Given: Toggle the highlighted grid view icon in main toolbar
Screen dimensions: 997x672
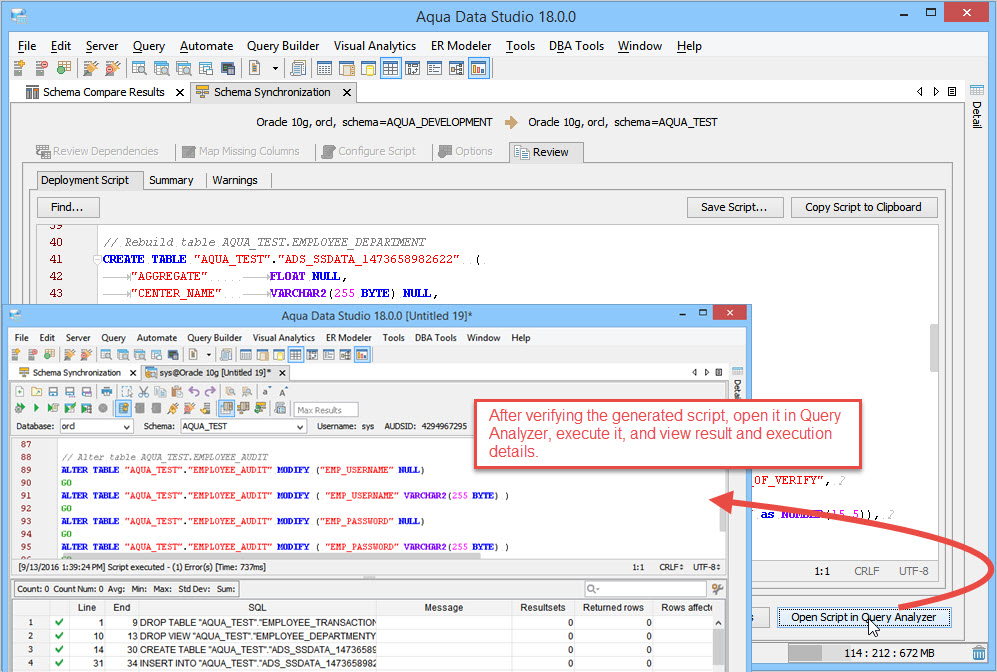Looking at the screenshot, I should click(x=390, y=68).
